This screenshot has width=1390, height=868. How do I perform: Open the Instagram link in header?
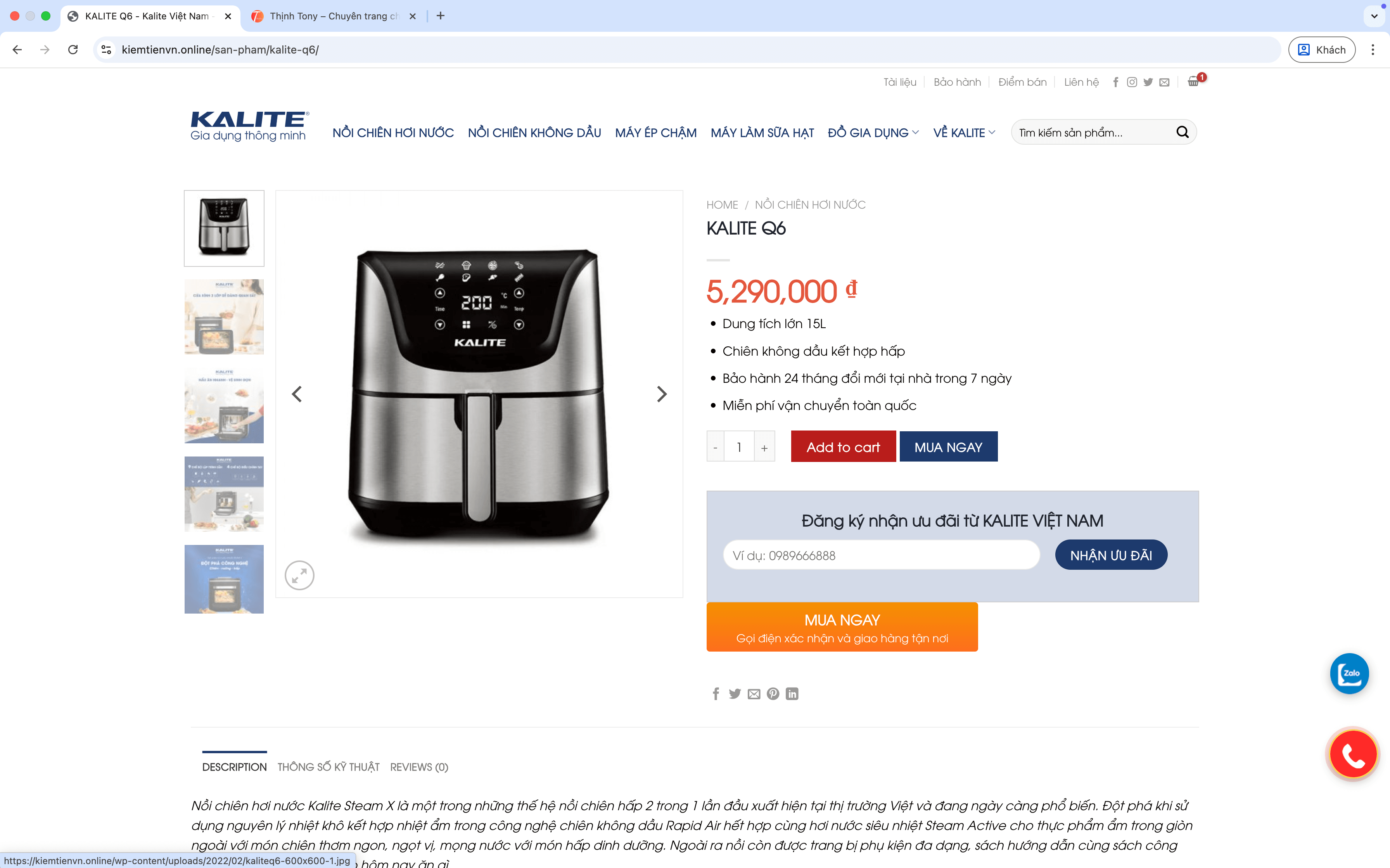[x=1132, y=82]
